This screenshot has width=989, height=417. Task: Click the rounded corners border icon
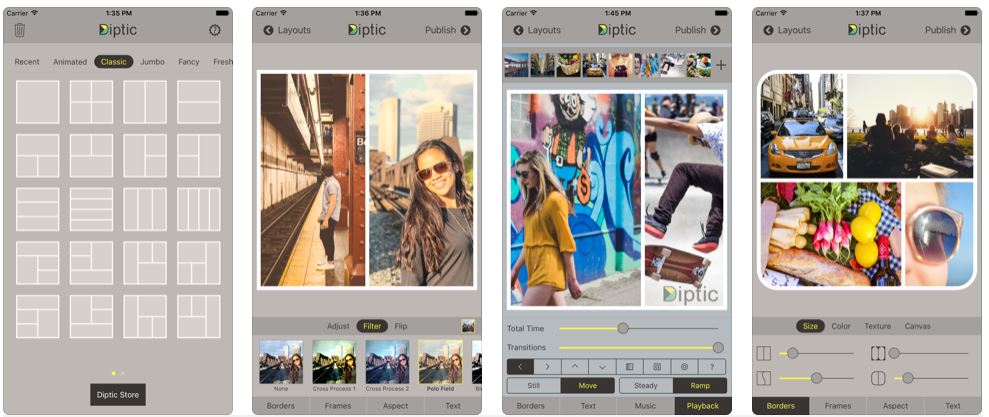[878, 378]
